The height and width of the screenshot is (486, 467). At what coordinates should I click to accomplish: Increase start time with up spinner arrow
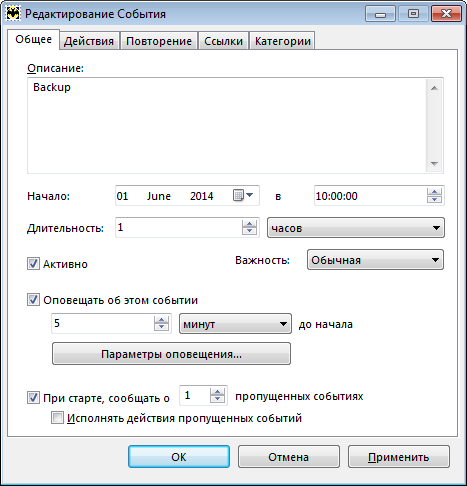434,192
